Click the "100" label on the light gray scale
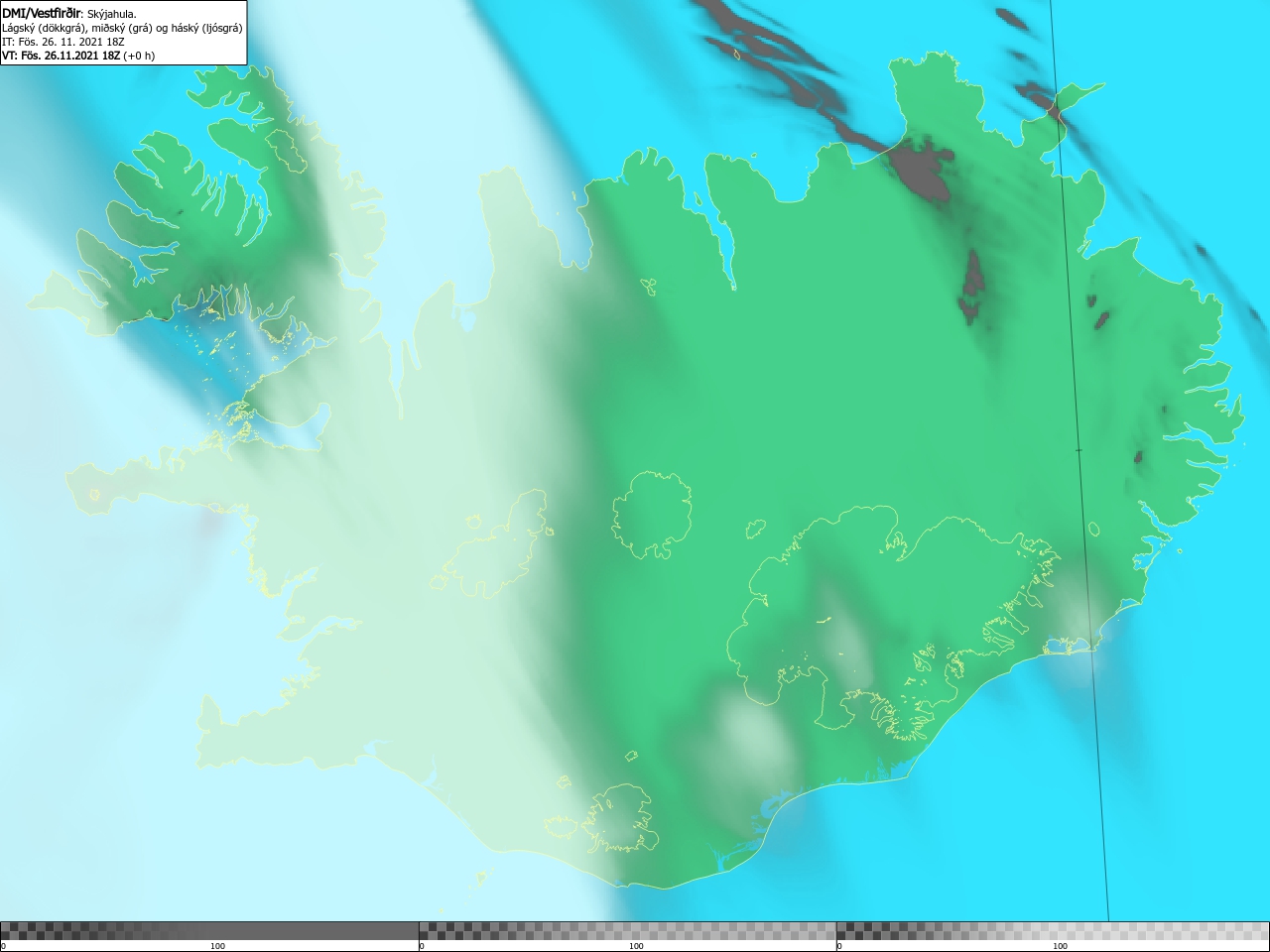1270x952 pixels. coord(1060,946)
